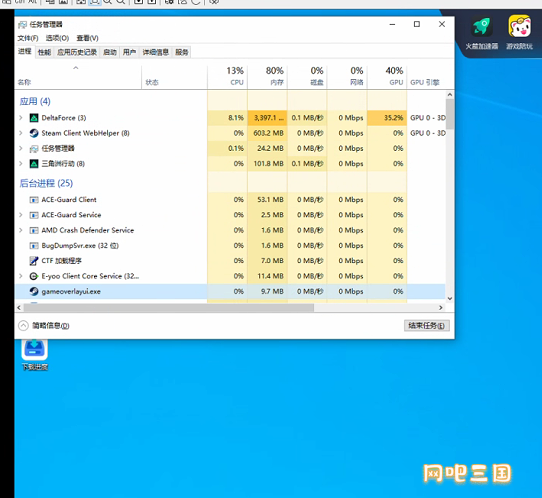The width and height of the screenshot is (542, 498).
Task: Open the 选项(O) menu
Action: click(57, 38)
